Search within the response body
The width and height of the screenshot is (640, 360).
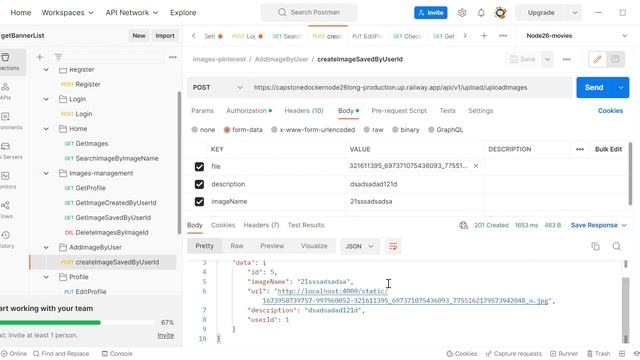pyautogui.click(x=616, y=246)
